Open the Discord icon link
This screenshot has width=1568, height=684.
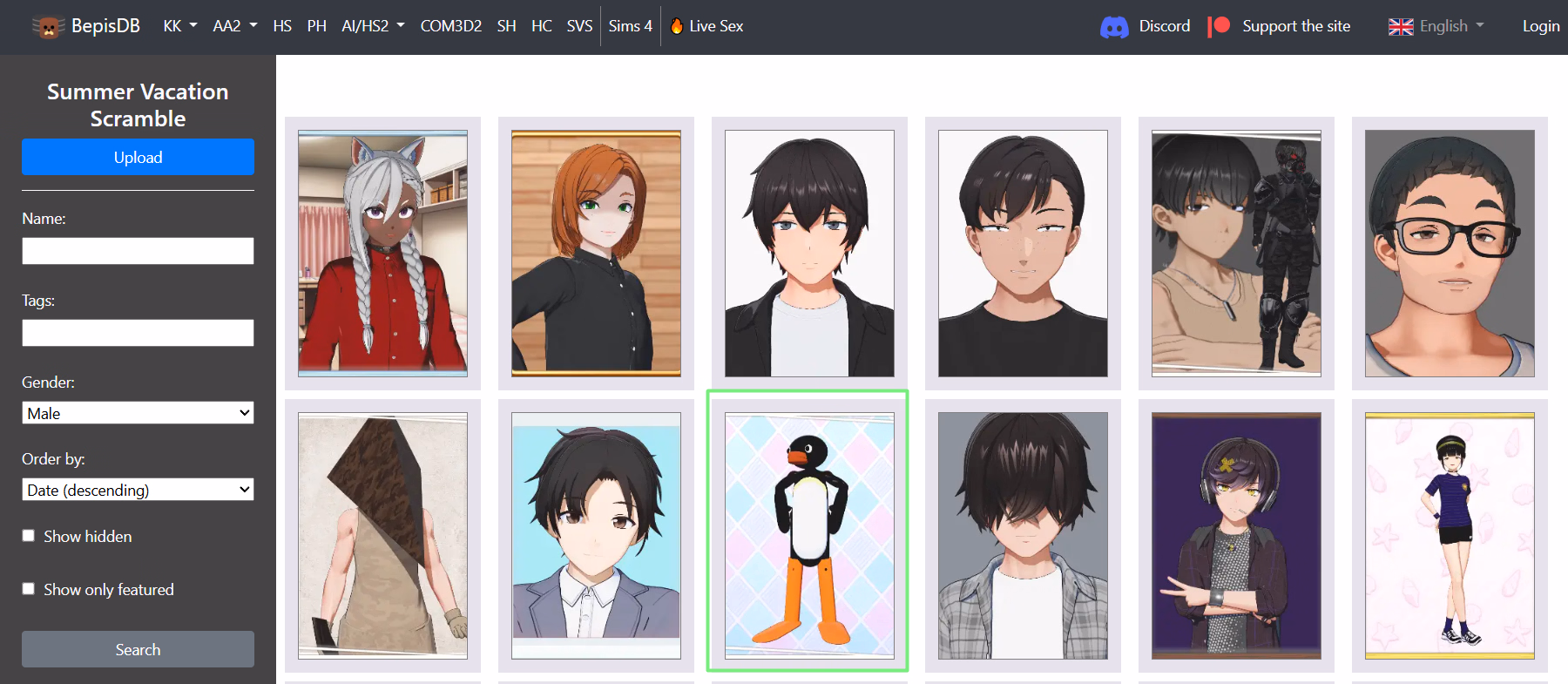1114,27
